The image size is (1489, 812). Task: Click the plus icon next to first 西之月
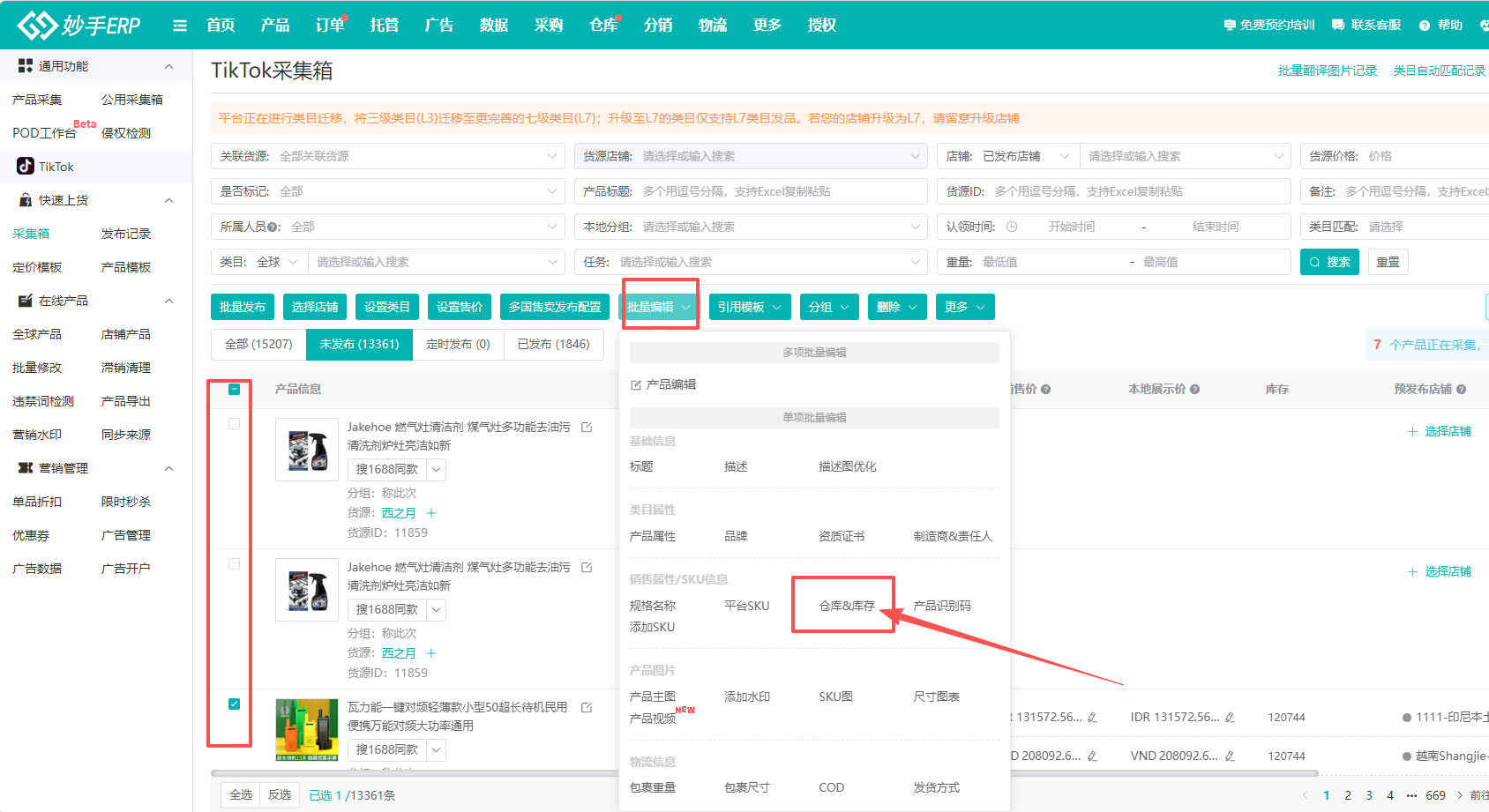(431, 513)
